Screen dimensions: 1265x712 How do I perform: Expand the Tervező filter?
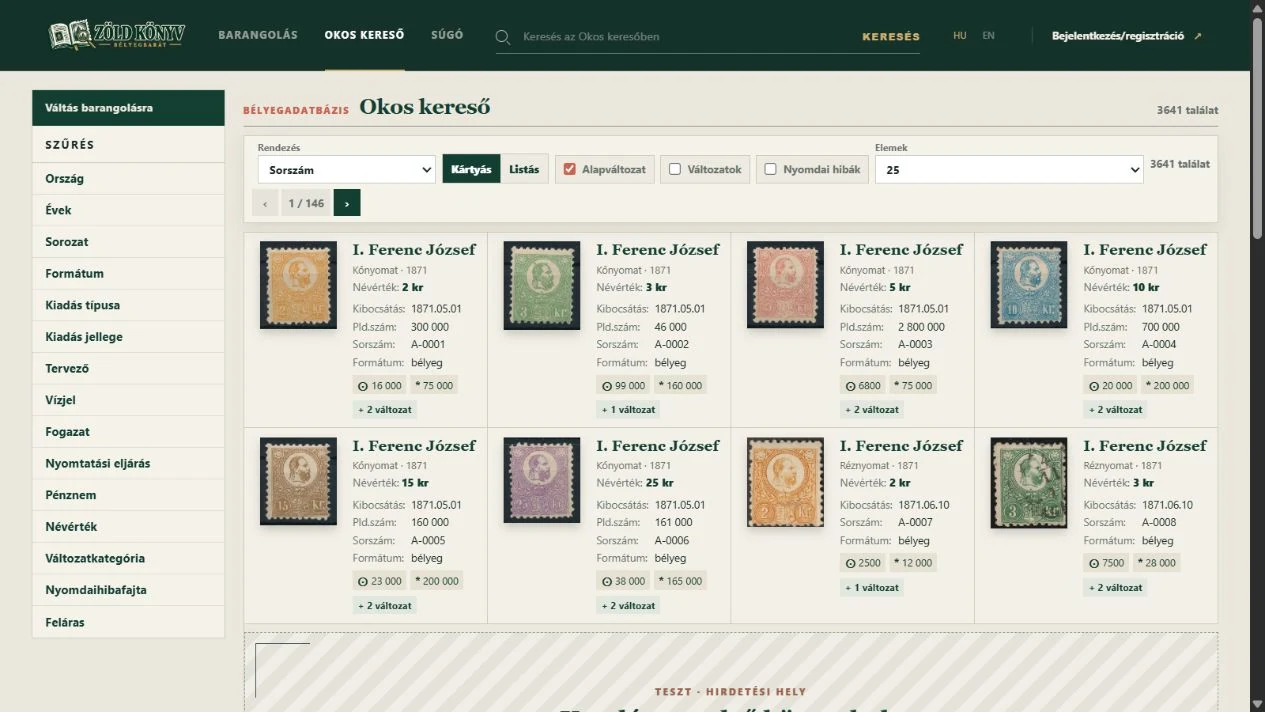tap(128, 368)
